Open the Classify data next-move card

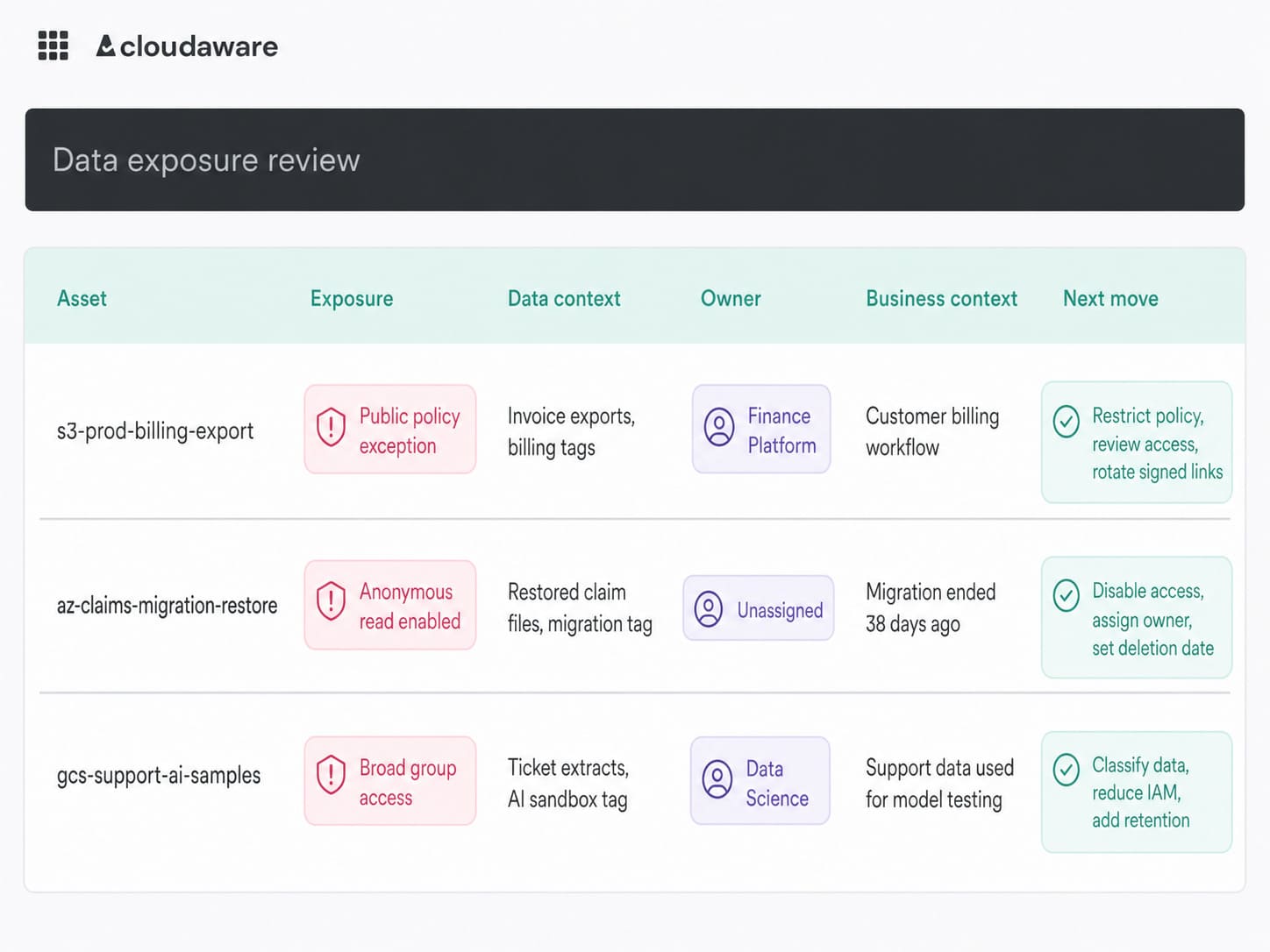click(1137, 792)
